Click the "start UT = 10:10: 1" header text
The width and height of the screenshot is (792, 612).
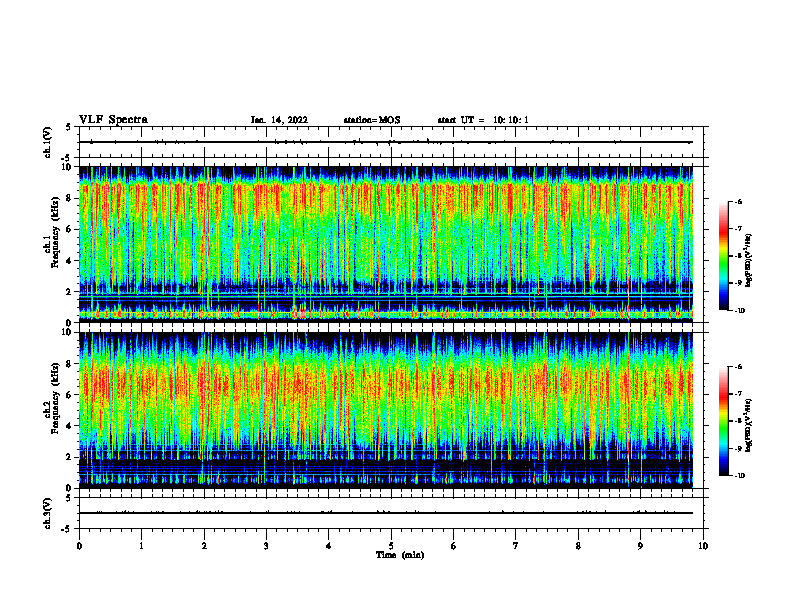(x=483, y=120)
